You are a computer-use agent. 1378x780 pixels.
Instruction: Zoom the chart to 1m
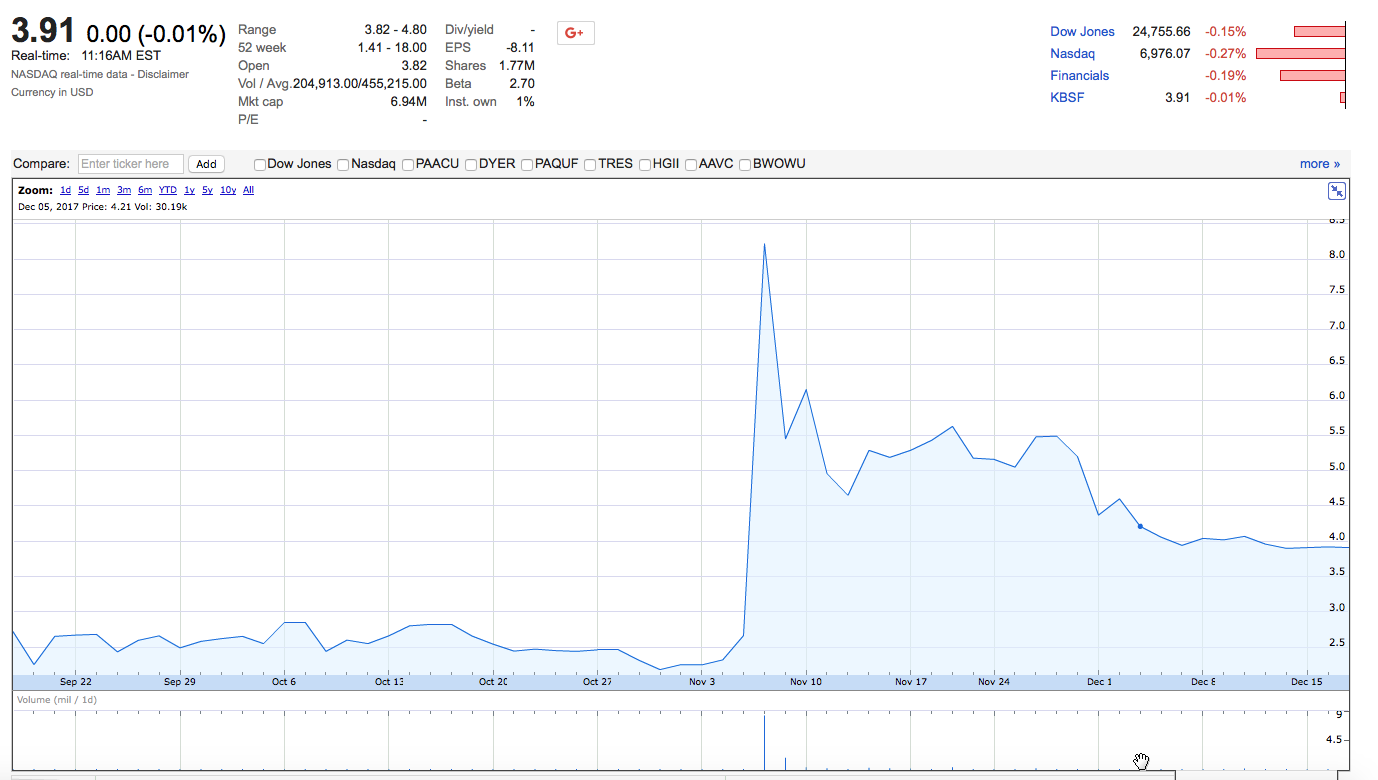pos(103,190)
